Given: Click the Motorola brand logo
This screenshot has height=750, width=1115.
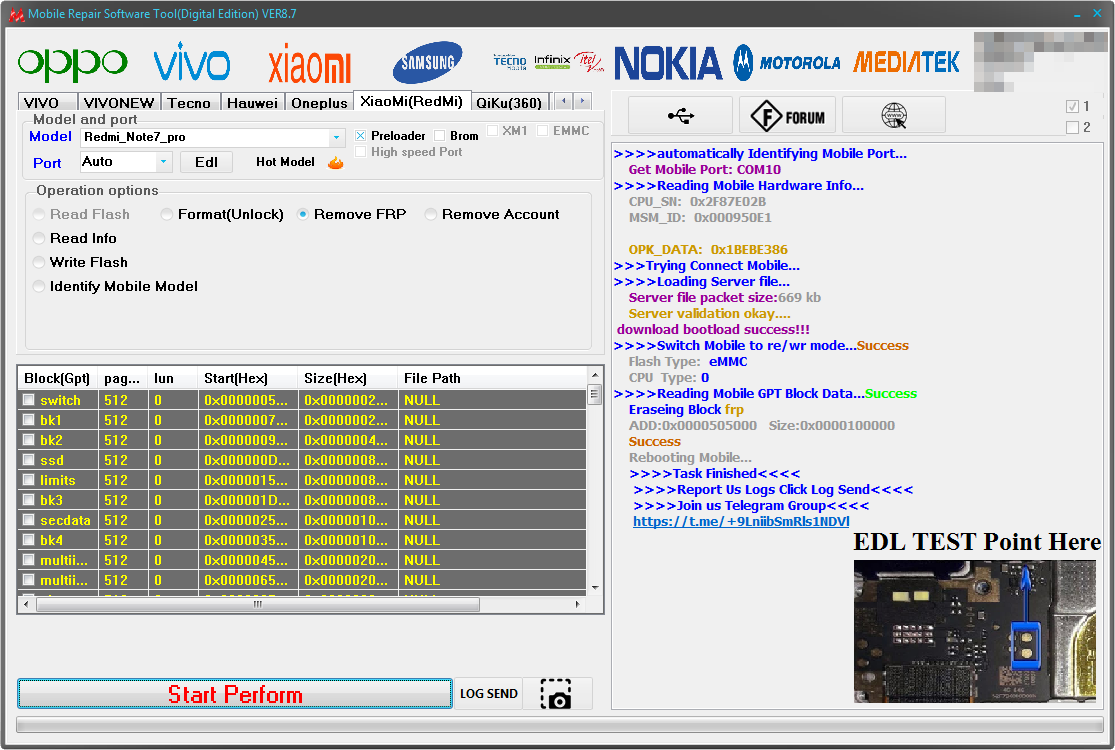Looking at the screenshot, I should point(787,63).
